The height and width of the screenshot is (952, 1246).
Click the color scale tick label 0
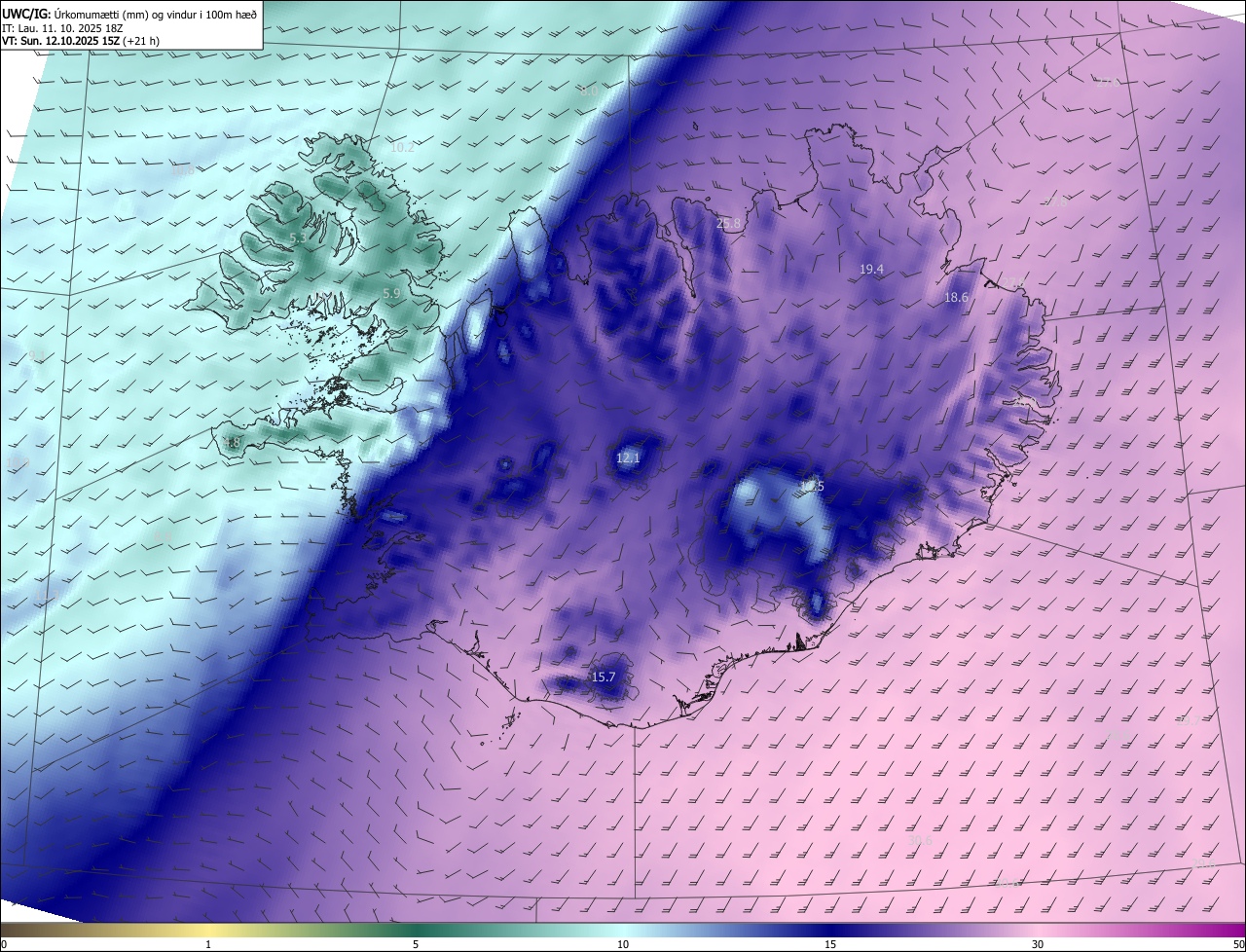tap(4, 944)
